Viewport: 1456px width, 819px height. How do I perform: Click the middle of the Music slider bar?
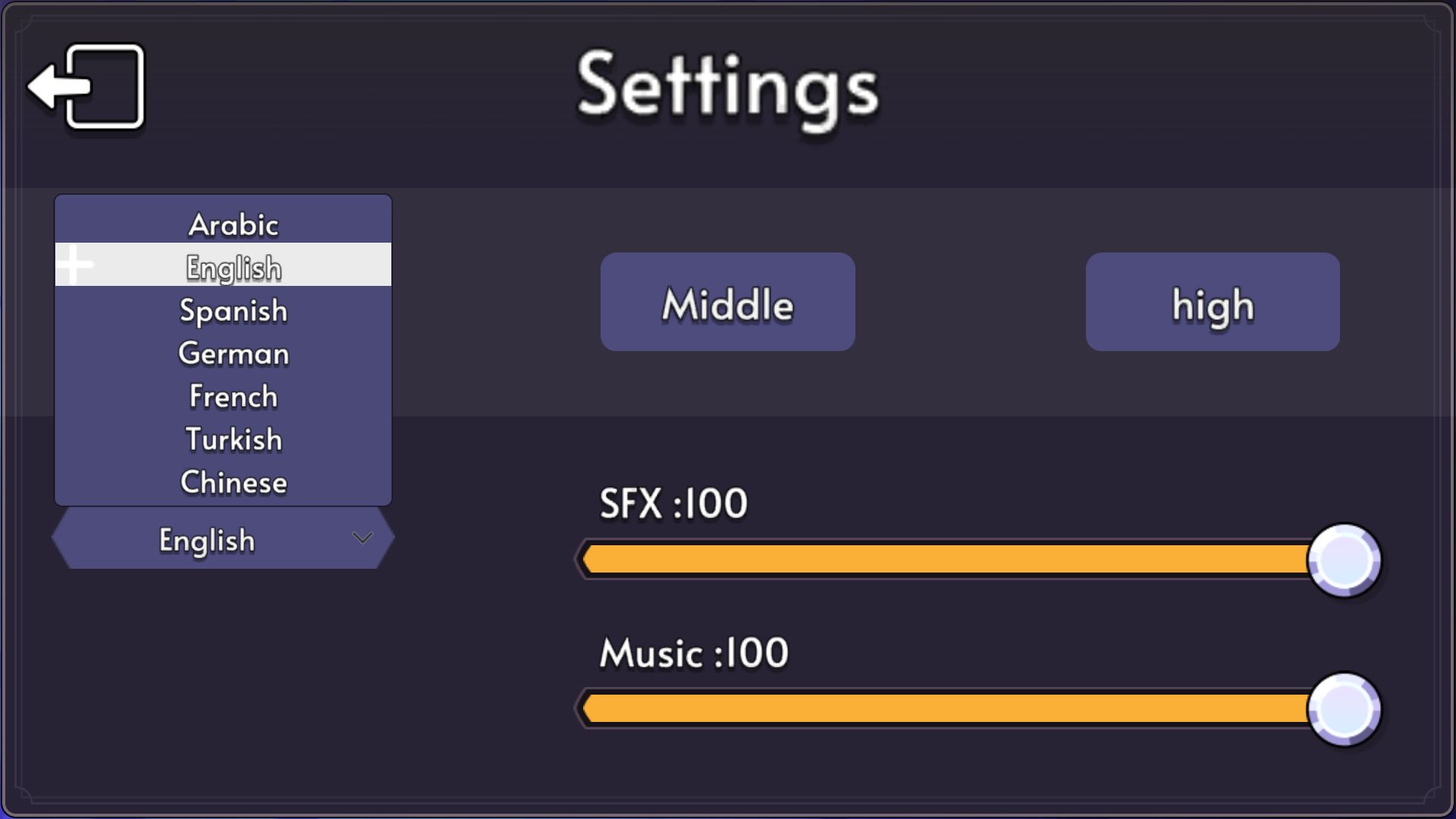point(948,708)
